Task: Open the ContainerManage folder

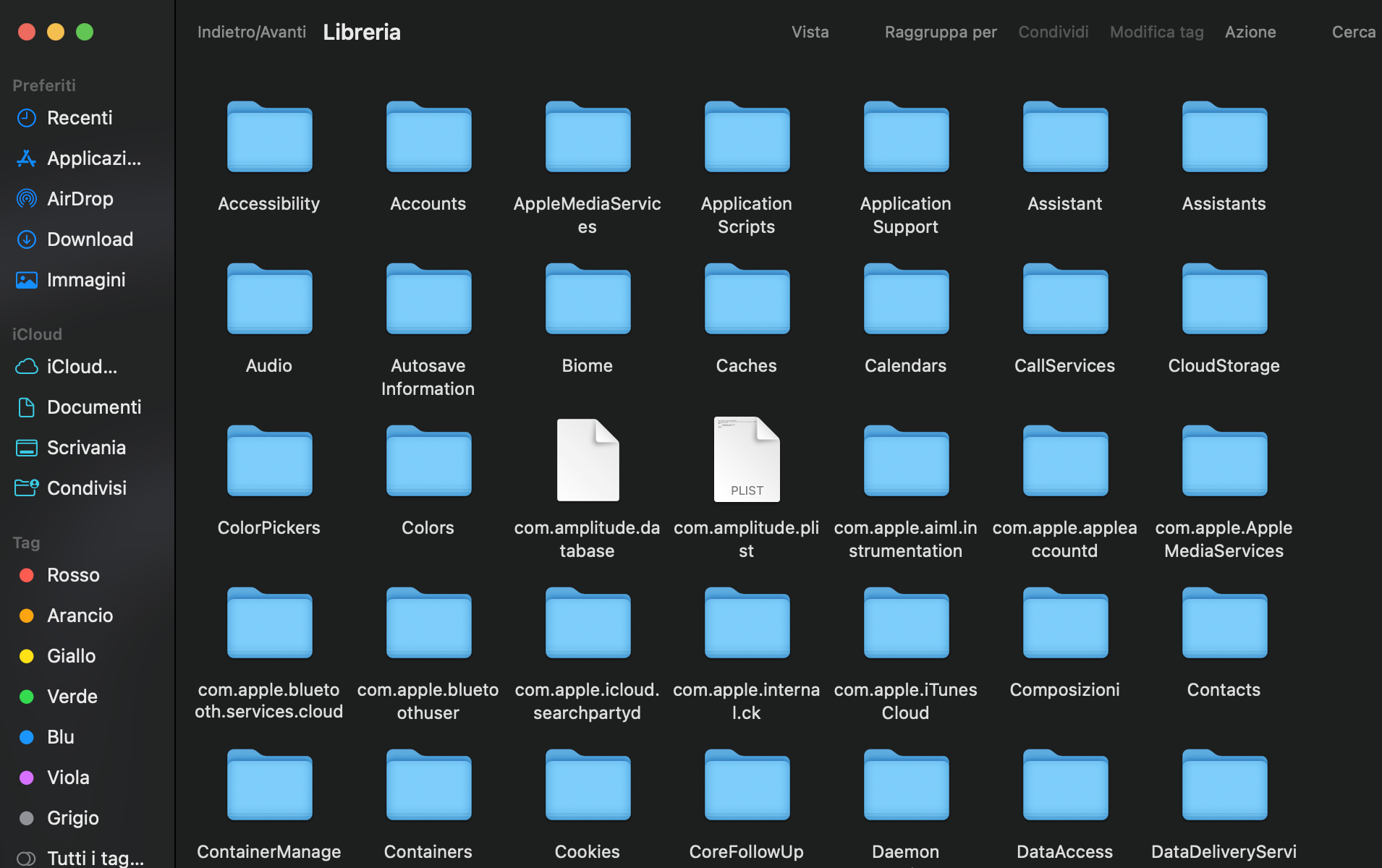Action: (x=268, y=785)
